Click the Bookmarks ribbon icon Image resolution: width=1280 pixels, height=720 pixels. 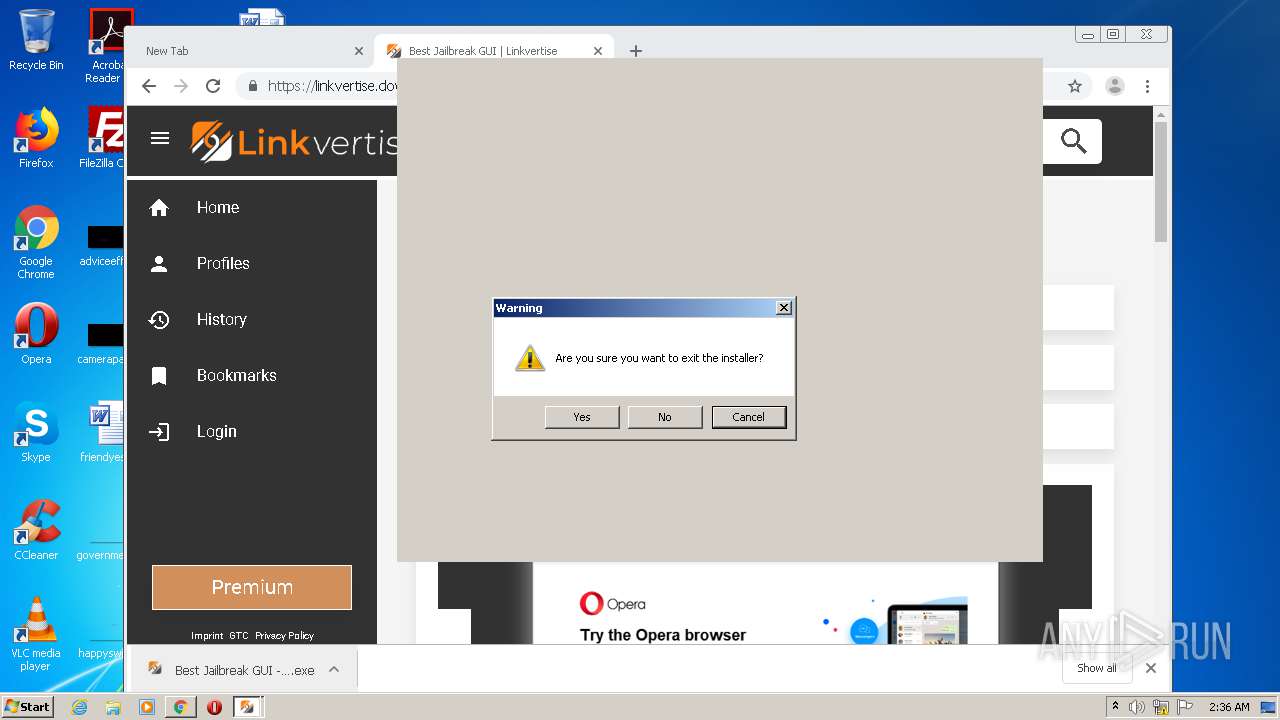click(x=159, y=376)
